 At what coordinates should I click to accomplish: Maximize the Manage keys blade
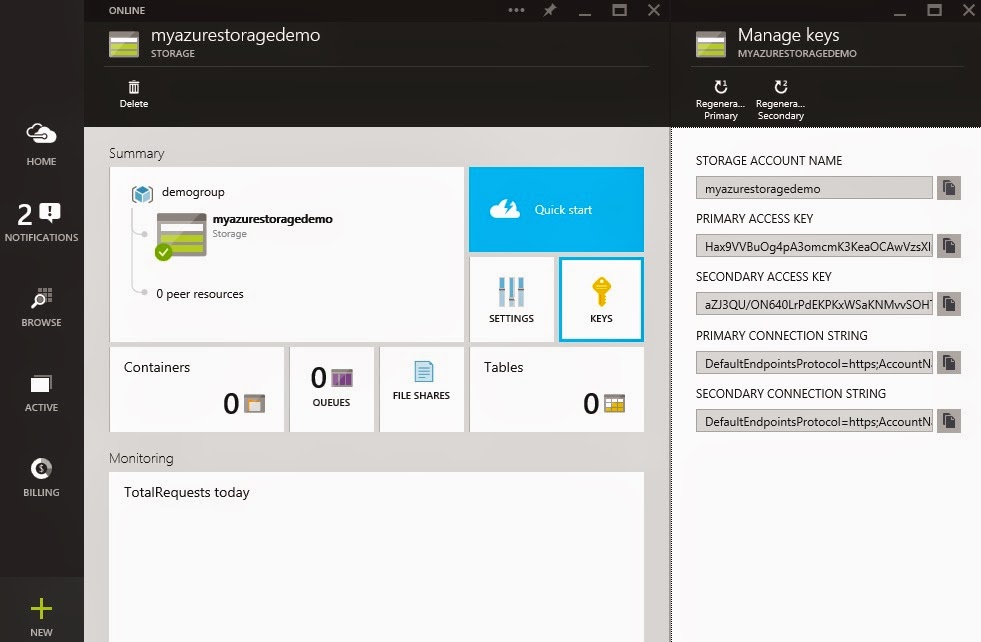click(x=934, y=10)
